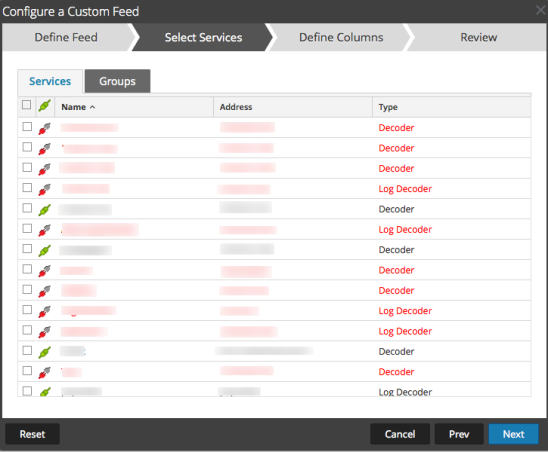Cancel the custom feed configuration
Viewport: 548px width, 452px height.
[x=400, y=434]
